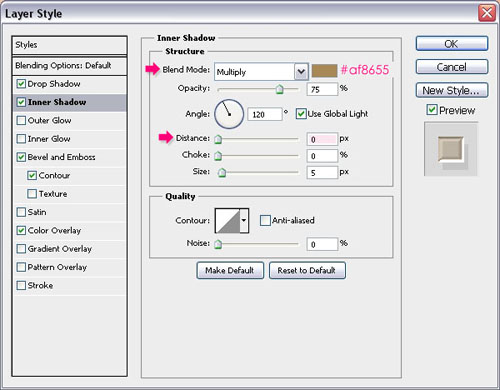Click the shadow color swatch
The width and height of the screenshot is (500, 390).
click(x=324, y=71)
